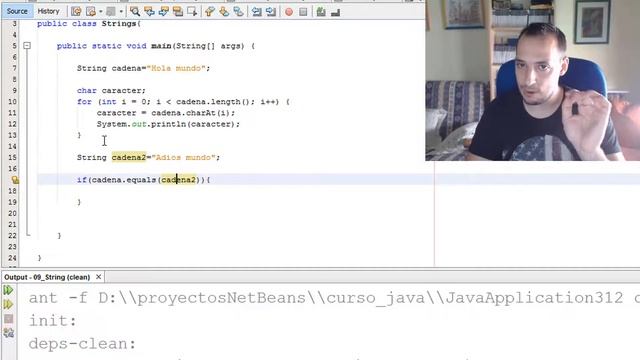Viewport: 640px width, 360px height.
Task: Click highlighted cadena2 on line 15
Action: [129, 158]
